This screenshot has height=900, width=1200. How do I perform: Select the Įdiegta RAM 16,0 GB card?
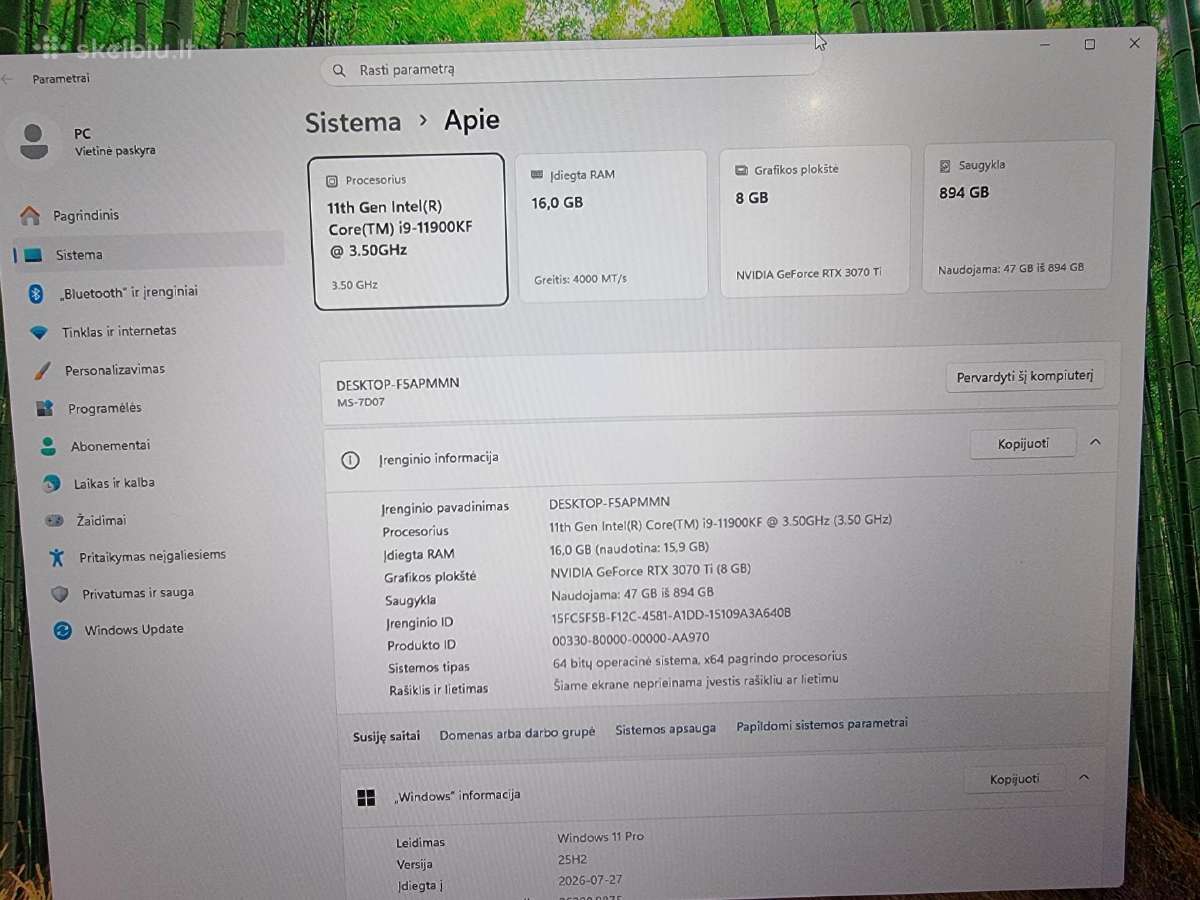[610, 226]
